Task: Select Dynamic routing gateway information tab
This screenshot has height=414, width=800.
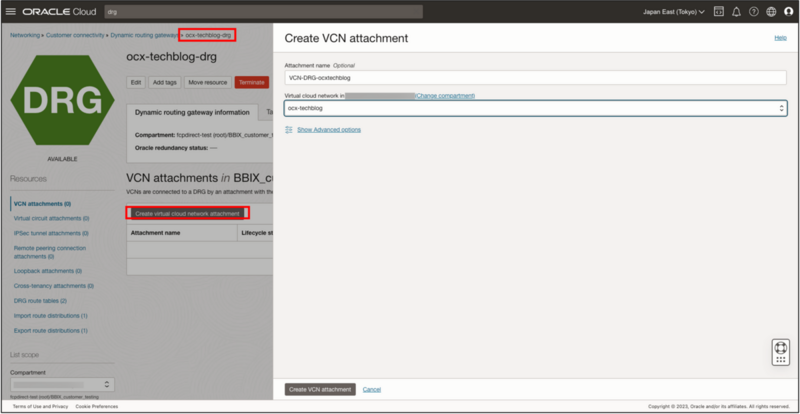Action: pos(192,112)
